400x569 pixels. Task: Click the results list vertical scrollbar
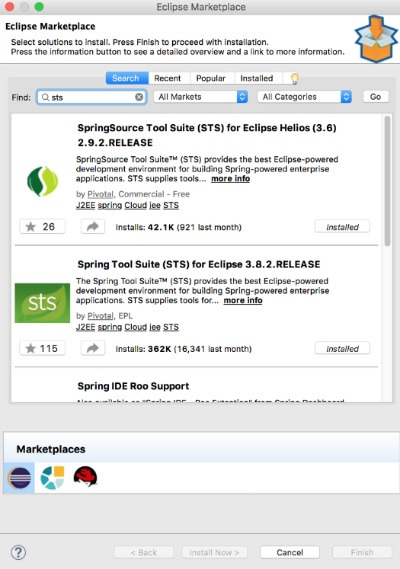pyautogui.click(x=387, y=181)
